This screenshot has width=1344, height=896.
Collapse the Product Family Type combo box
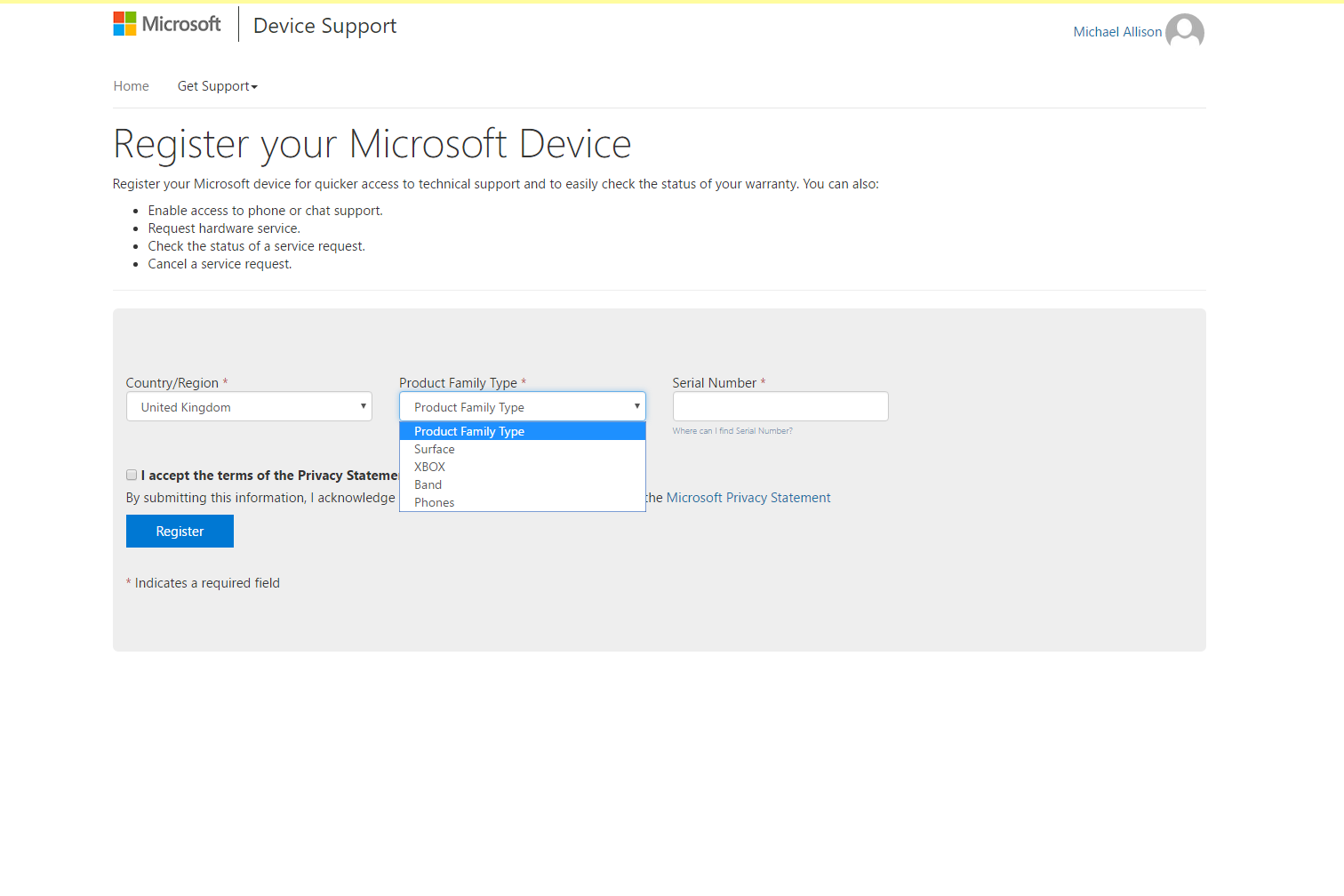pyautogui.click(x=523, y=406)
